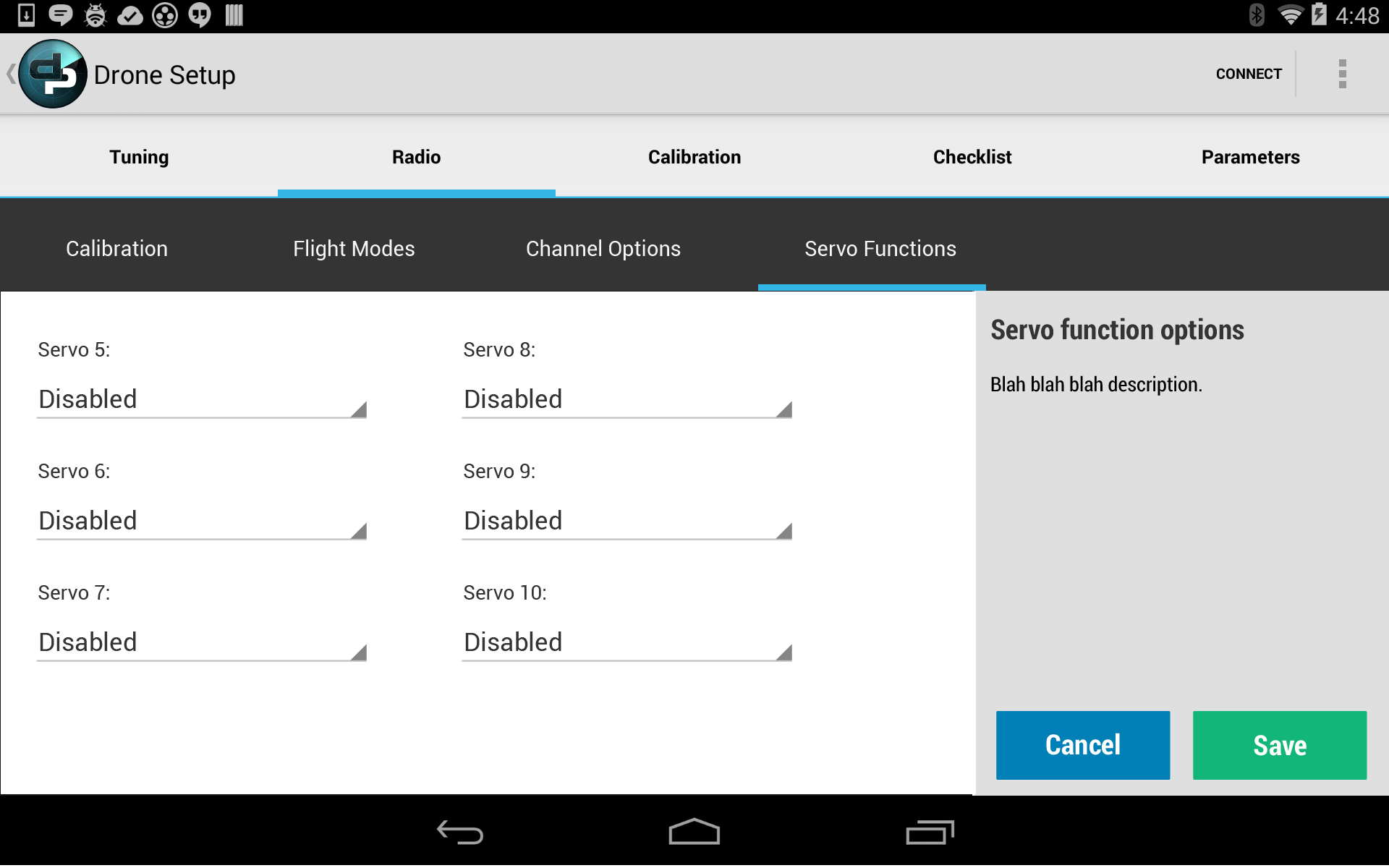Click the Servo 5 dropdown field

[x=200, y=398]
